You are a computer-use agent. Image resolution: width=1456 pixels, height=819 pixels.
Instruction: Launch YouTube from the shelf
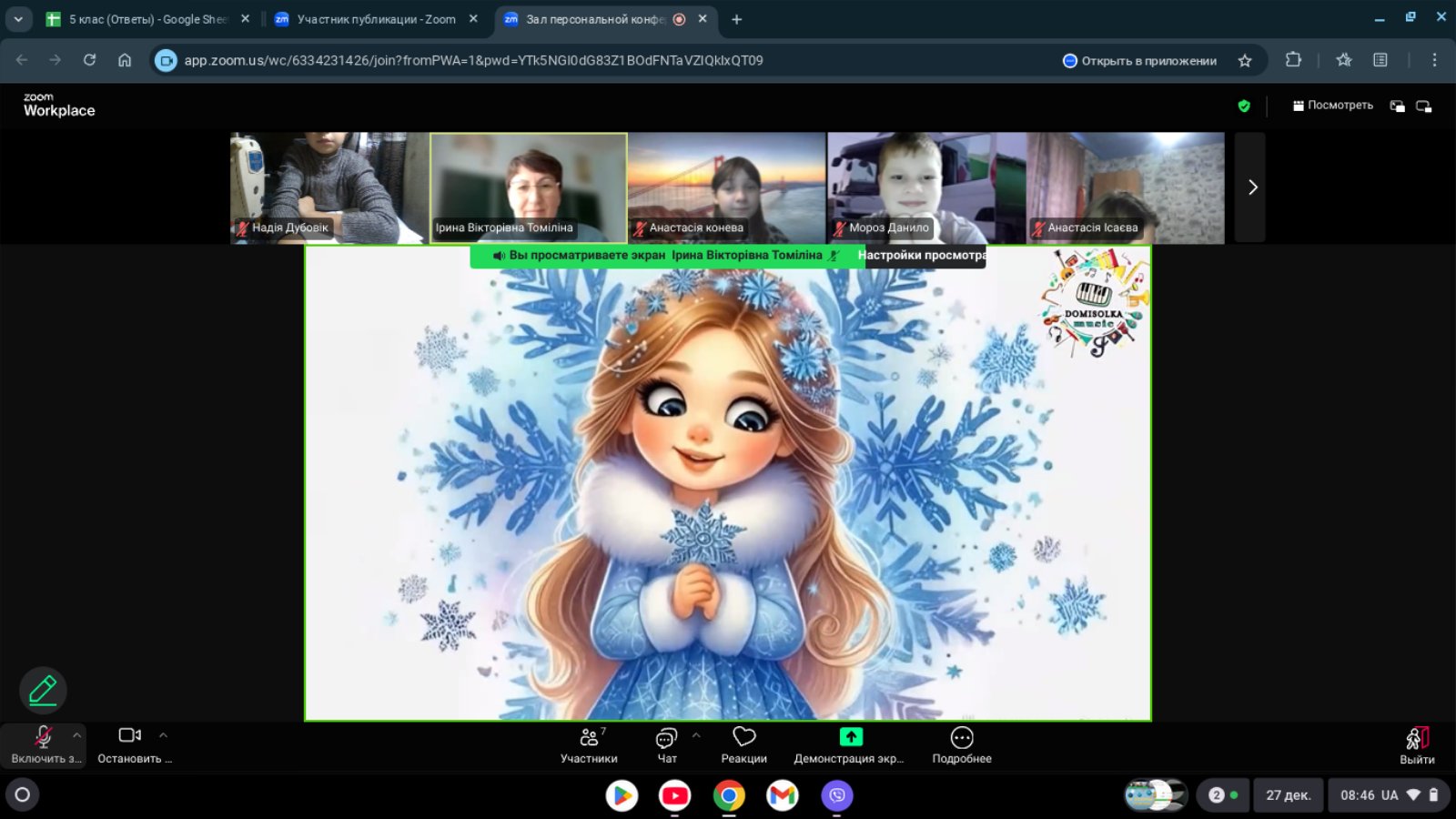pos(675,795)
